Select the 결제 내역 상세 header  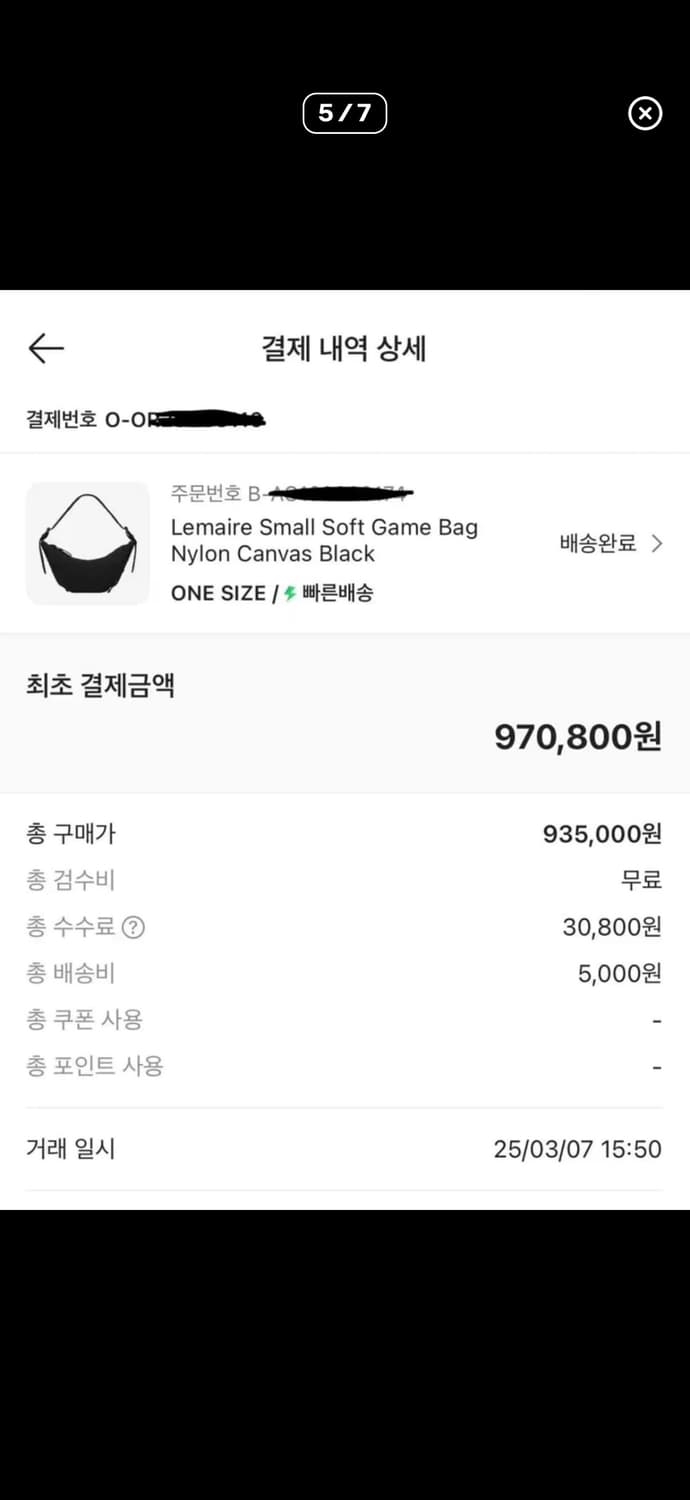(x=345, y=349)
